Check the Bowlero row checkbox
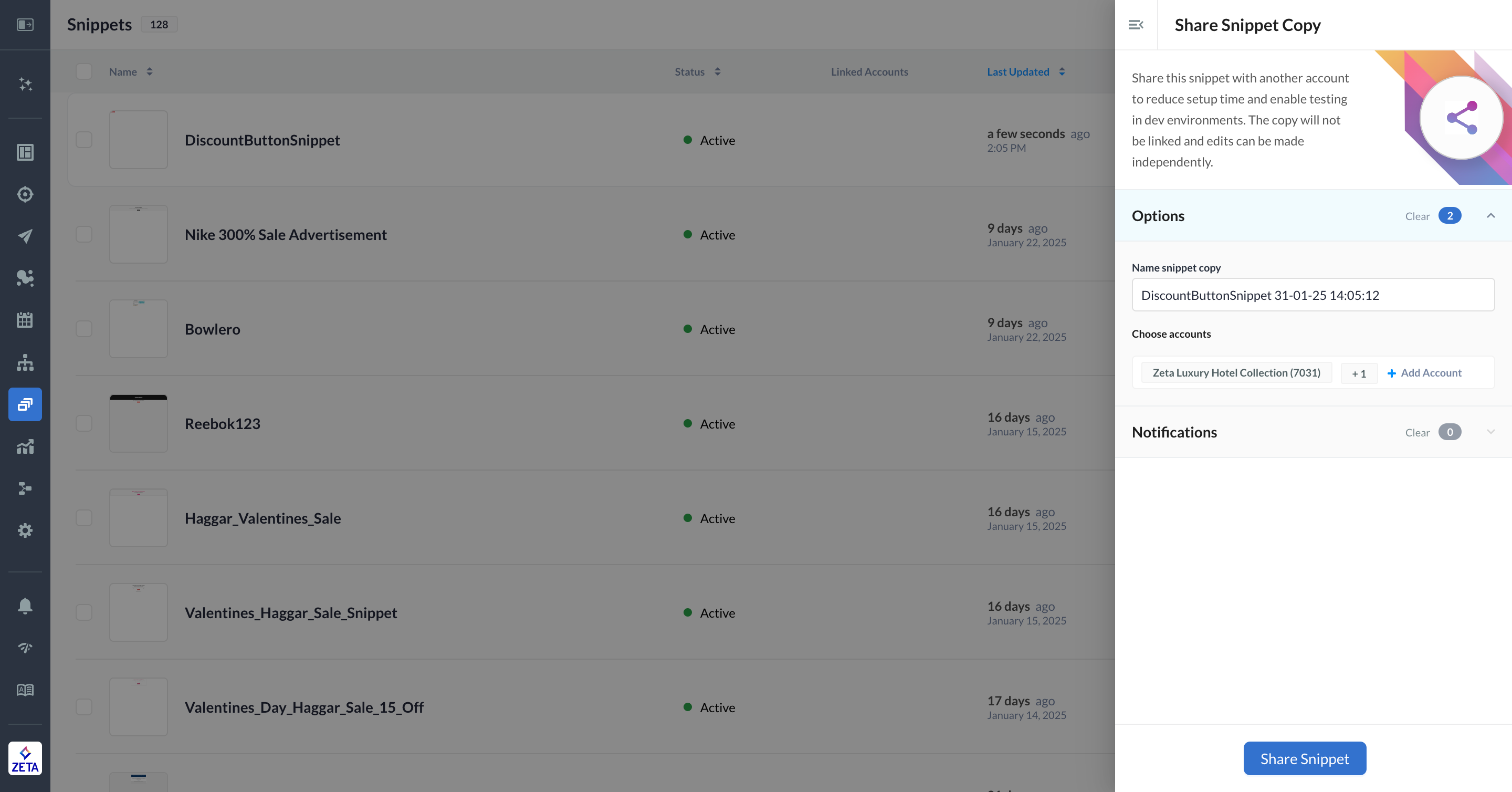This screenshot has width=1512, height=792. coord(84,329)
